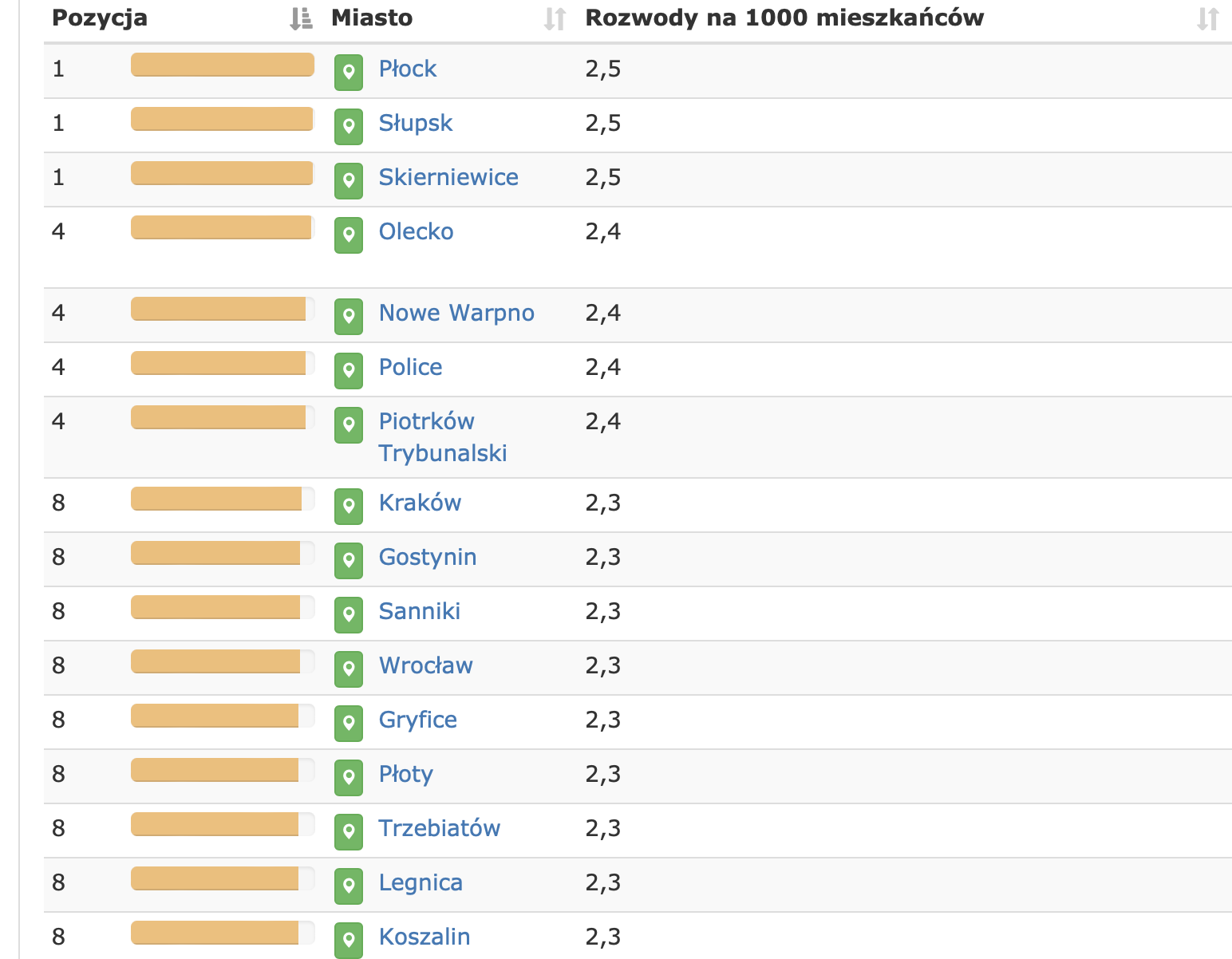
Task: Click the Rozwody na 1000 mieszkańców header
Action: pyautogui.click(x=784, y=18)
